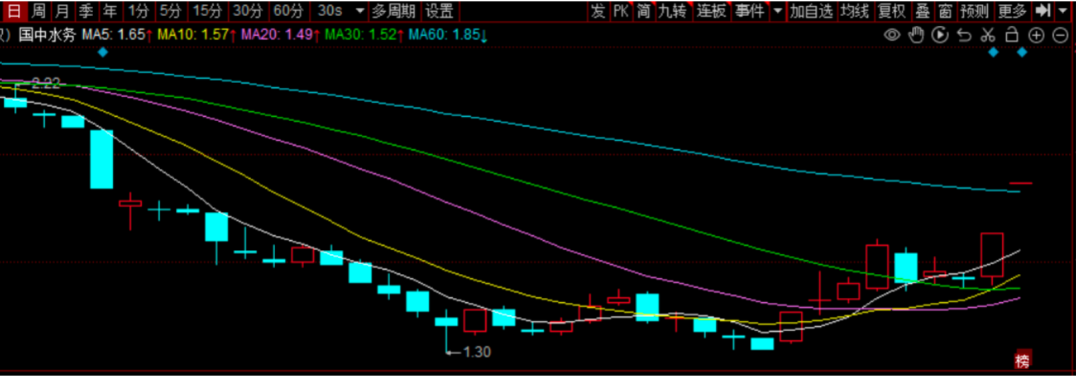The image size is (1080, 377).
Task: Open the PK comparison tool
Action: (621, 11)
